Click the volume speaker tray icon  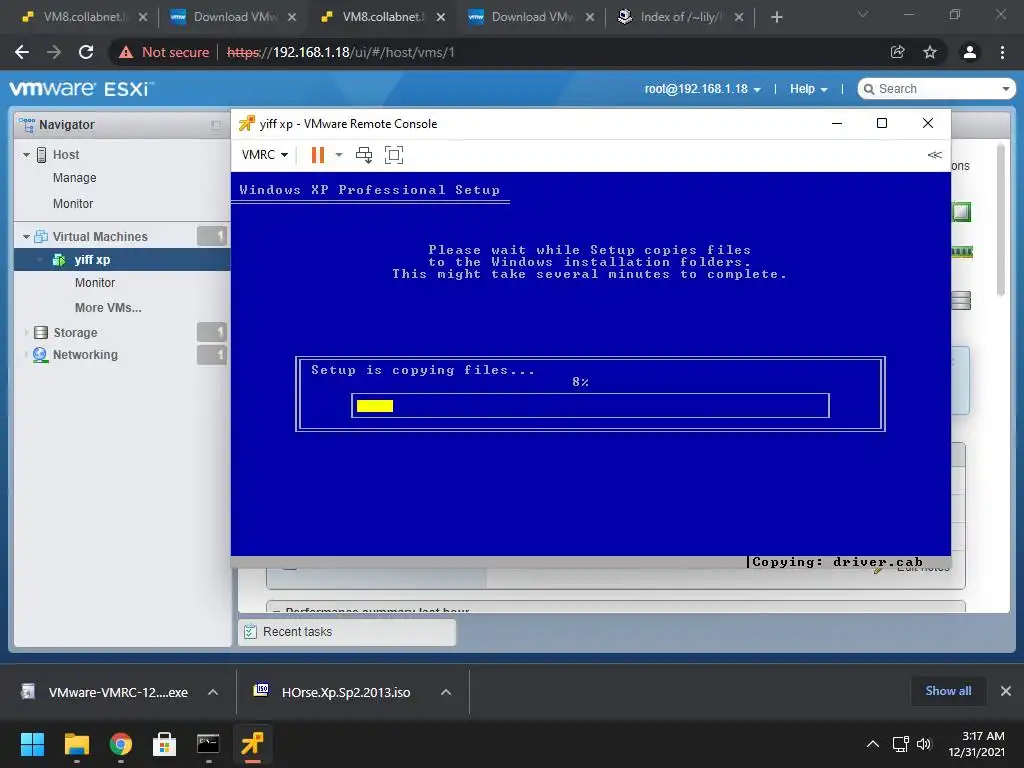coord(923,744)
